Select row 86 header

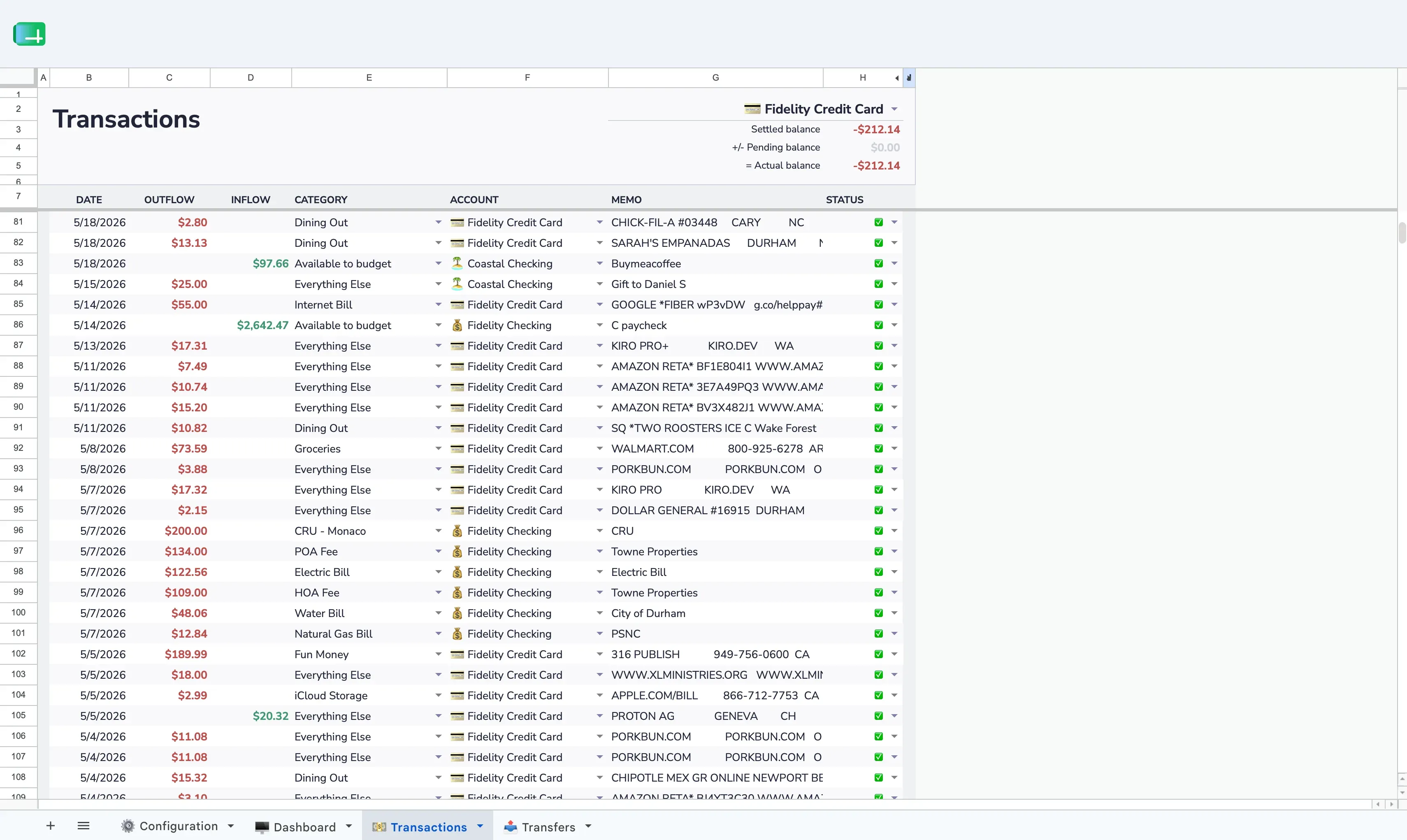18,325
